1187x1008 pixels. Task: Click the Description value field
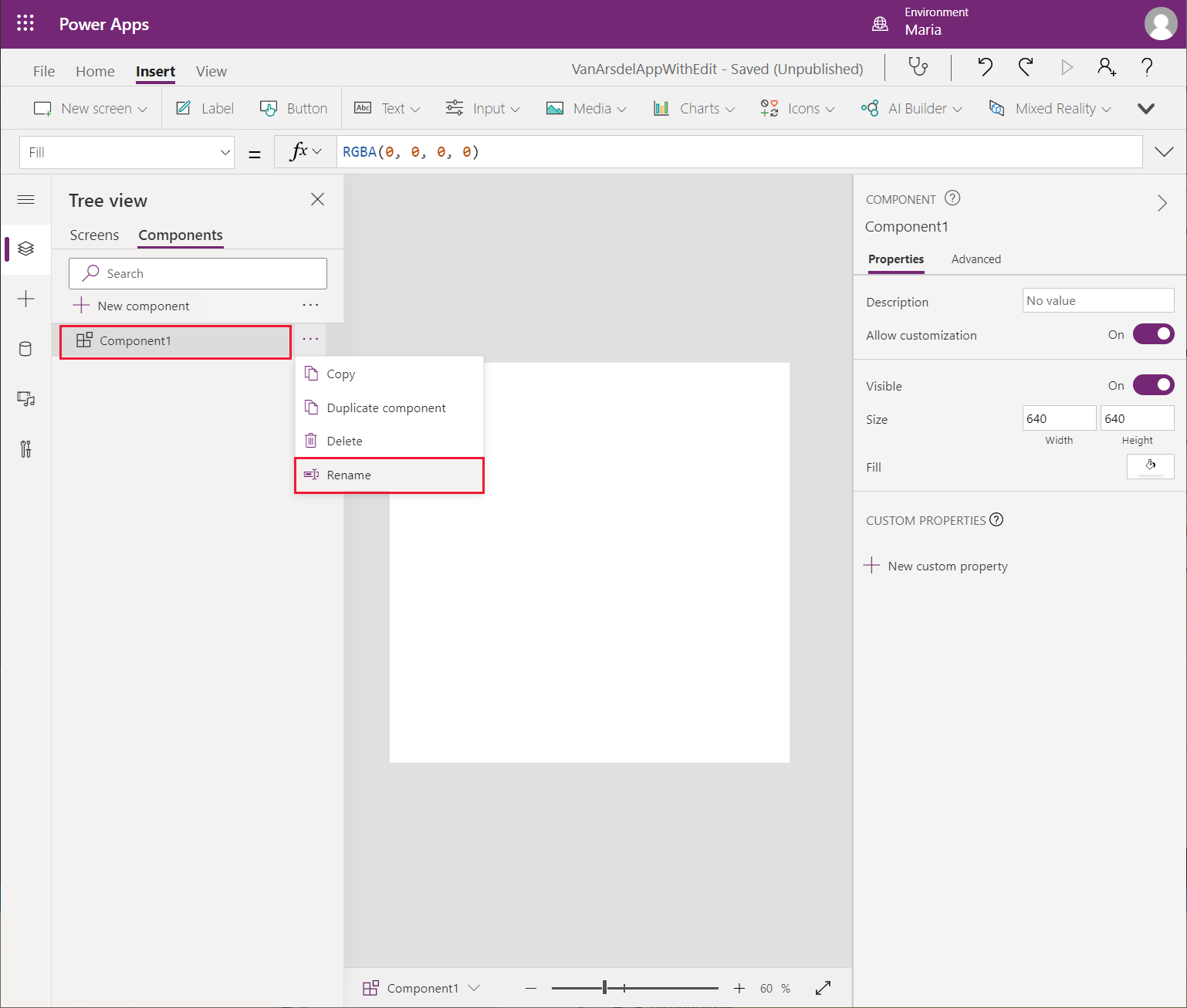click(1098, 300)
